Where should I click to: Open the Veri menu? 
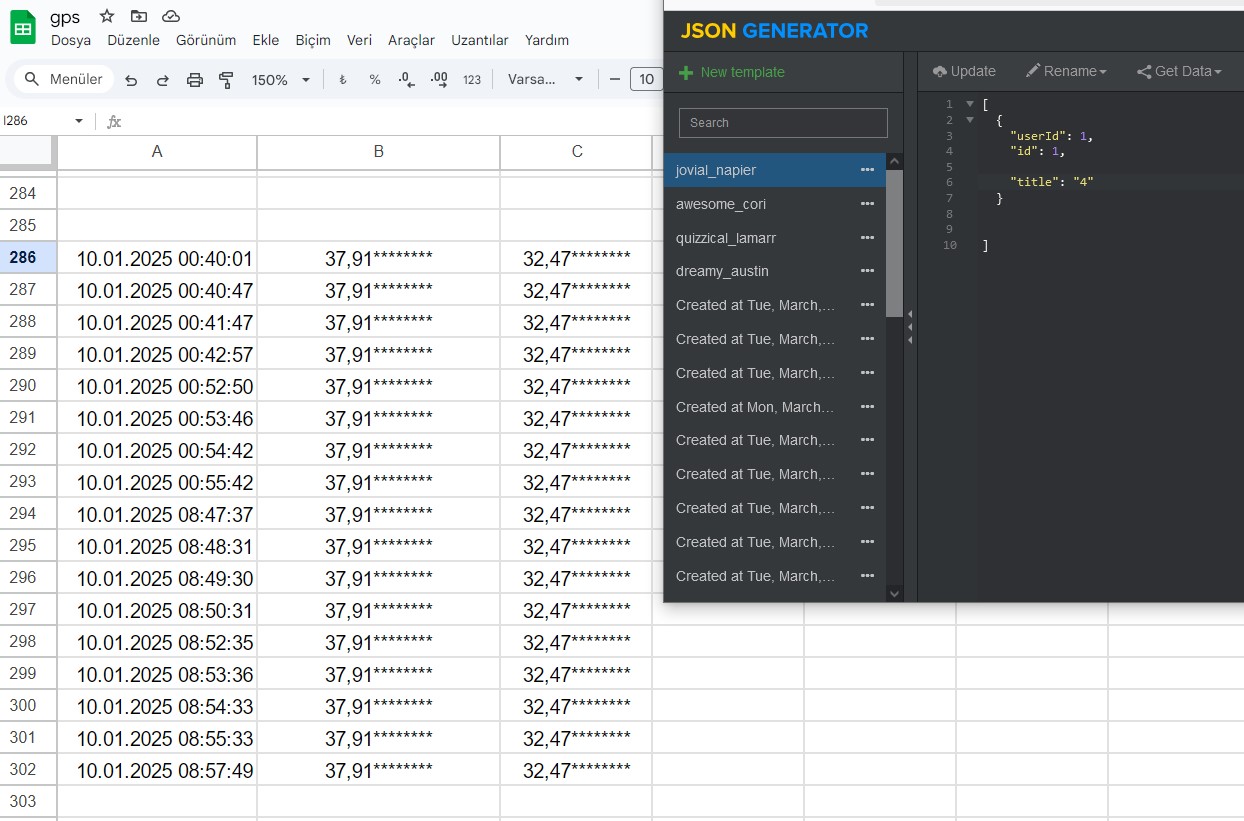click(359, 40)
